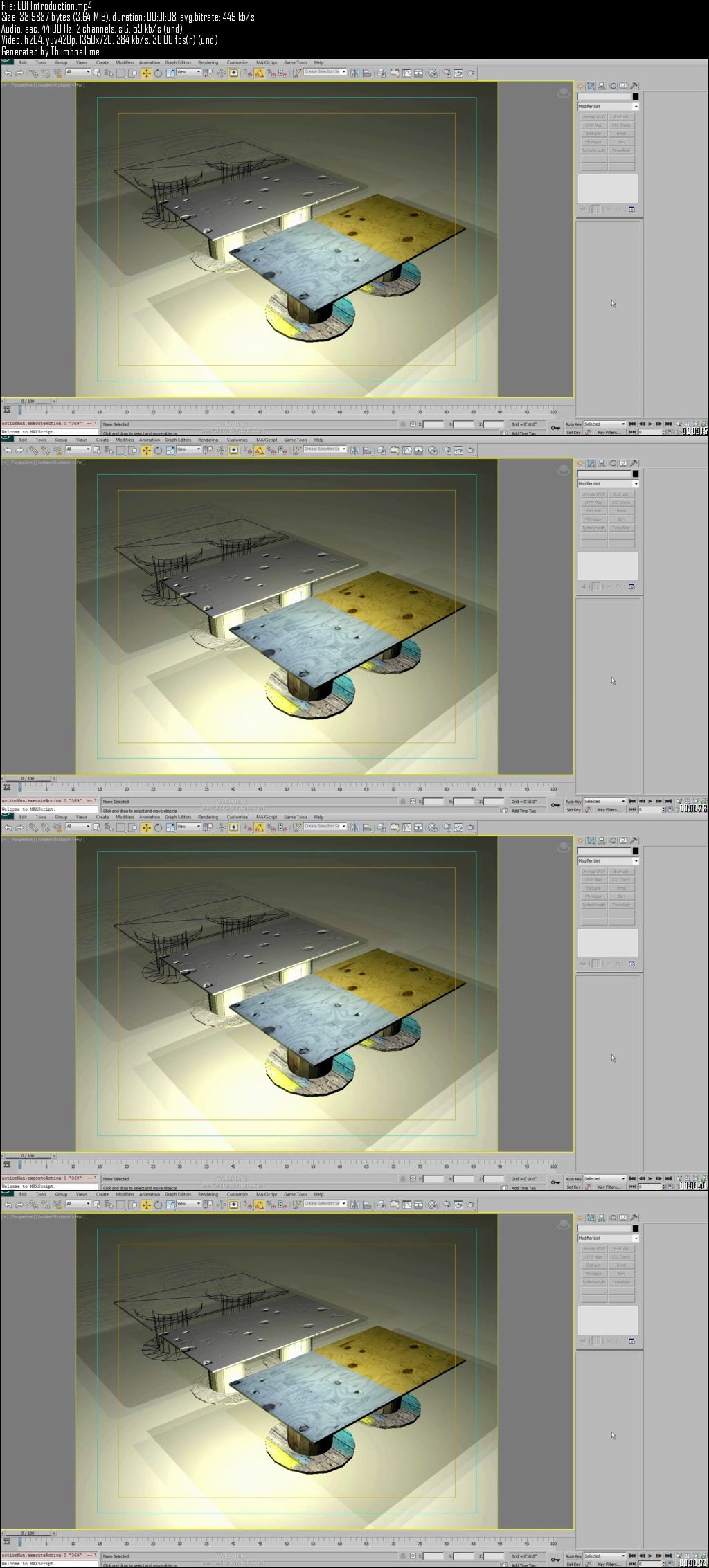Open the Display panel icon in 00:00:15 frame

tap(623, 86)
